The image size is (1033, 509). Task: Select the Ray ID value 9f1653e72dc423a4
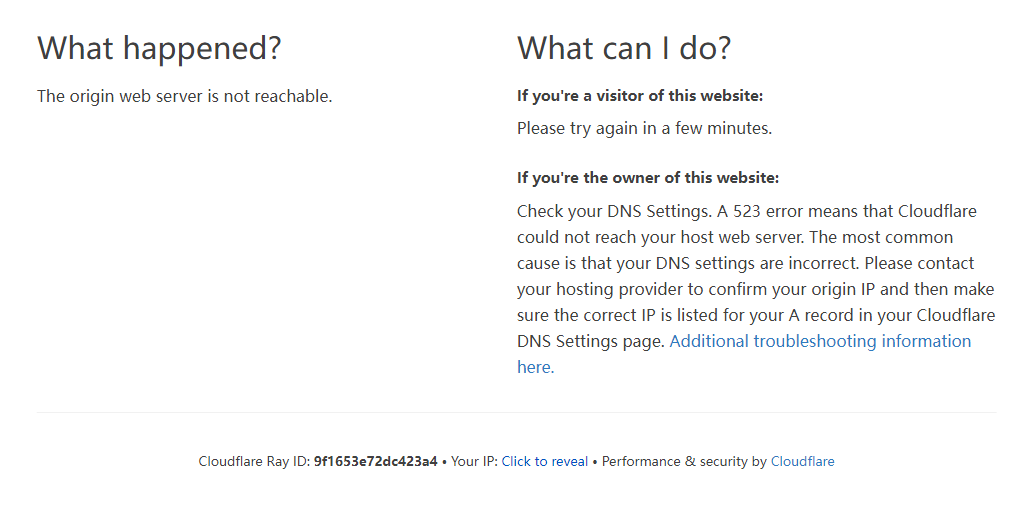(x=375, y=461)
